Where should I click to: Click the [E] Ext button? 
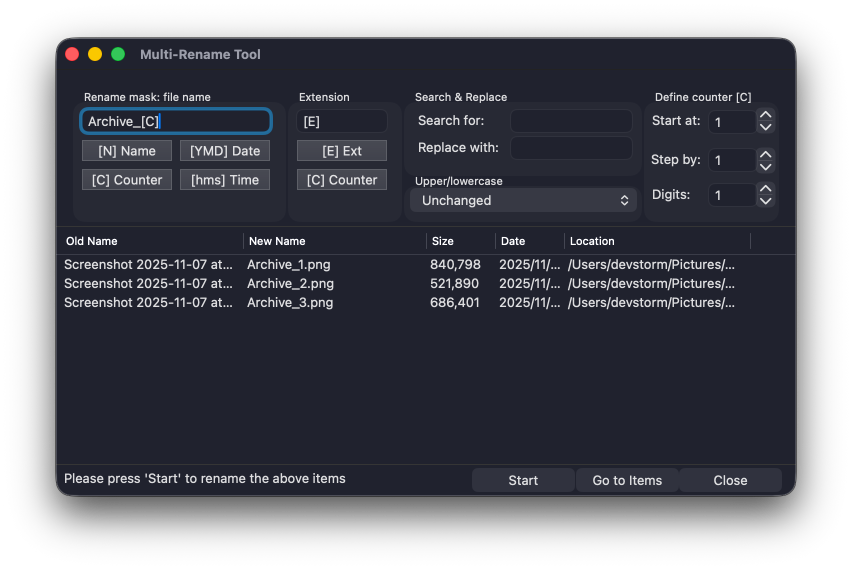tap(342, 151)
